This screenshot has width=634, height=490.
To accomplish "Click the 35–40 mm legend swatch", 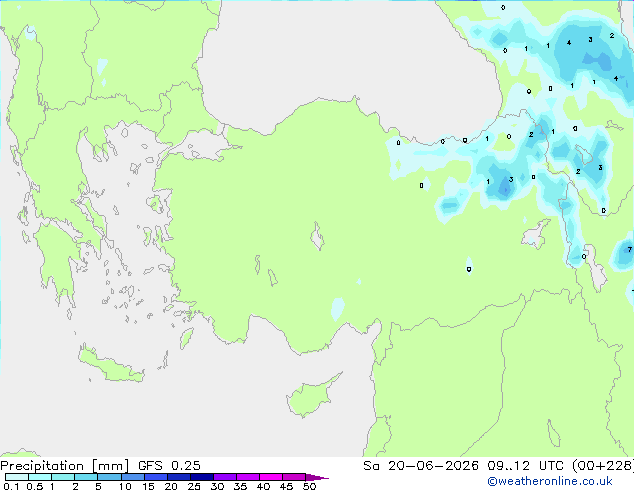I will 247,477.
